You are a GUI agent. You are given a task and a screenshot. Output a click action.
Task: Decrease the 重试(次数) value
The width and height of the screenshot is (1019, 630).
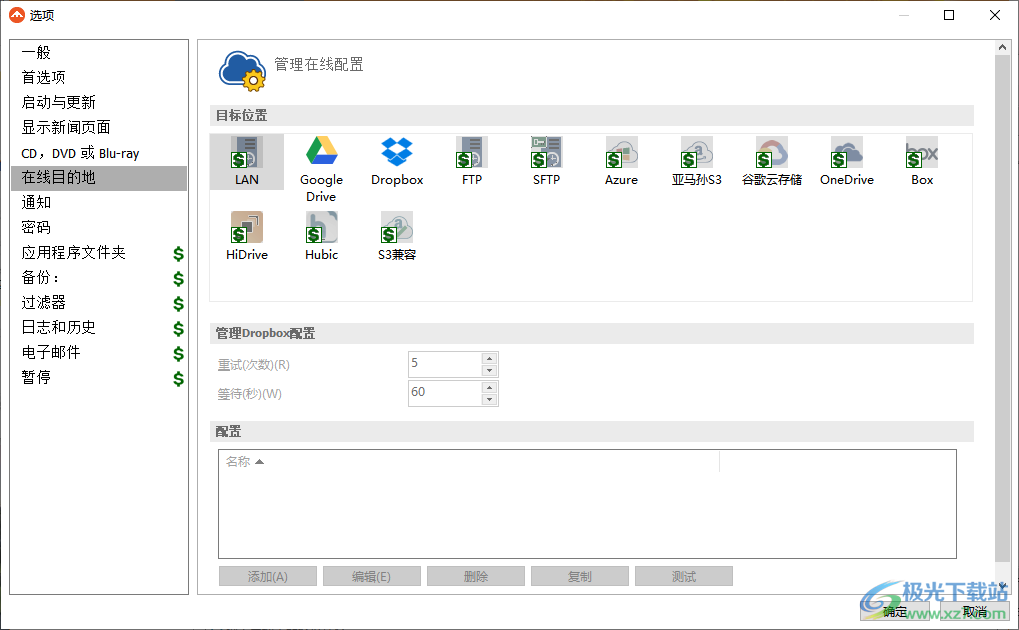489,371
